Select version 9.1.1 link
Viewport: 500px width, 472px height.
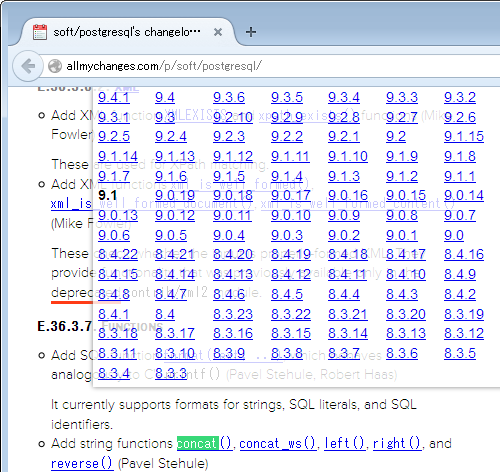[460, 176]
